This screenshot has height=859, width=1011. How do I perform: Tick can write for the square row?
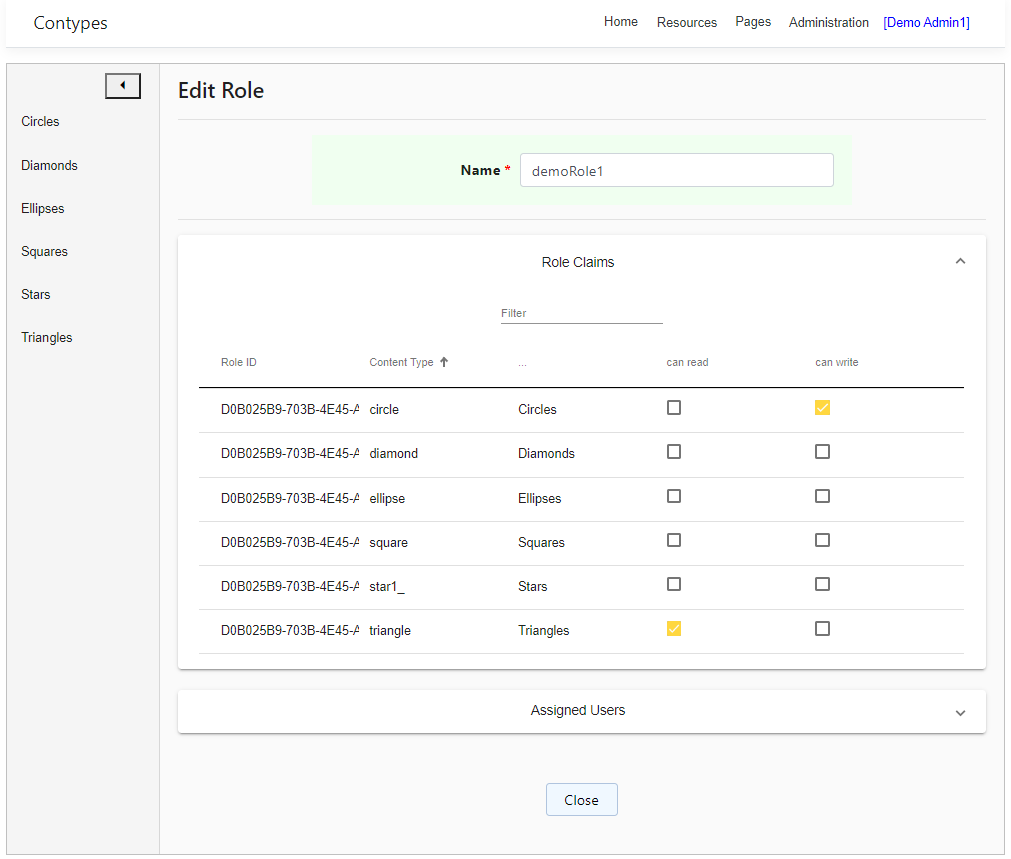pyautogui.click(x=822, y=540)
